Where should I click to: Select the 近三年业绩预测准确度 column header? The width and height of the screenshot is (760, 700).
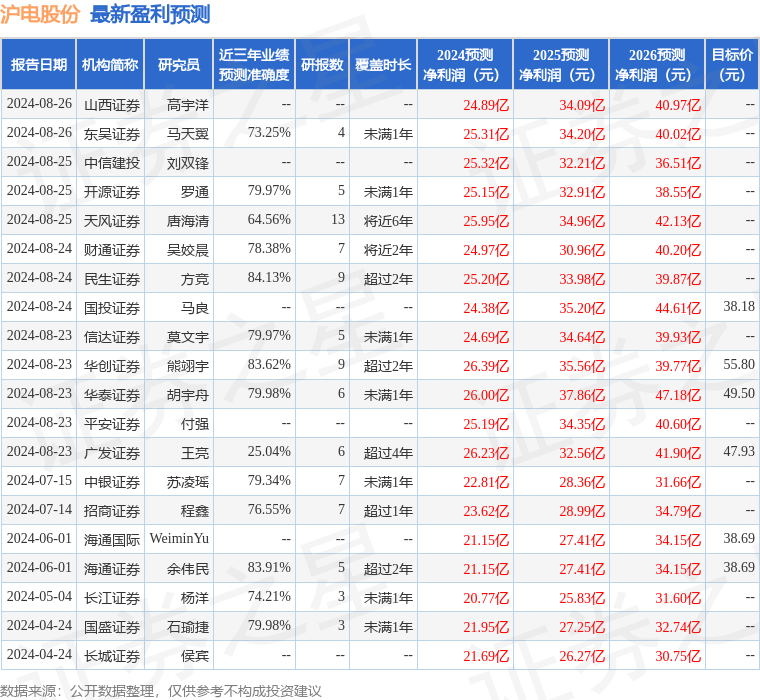pyautogui.click(x=254, y=64)
